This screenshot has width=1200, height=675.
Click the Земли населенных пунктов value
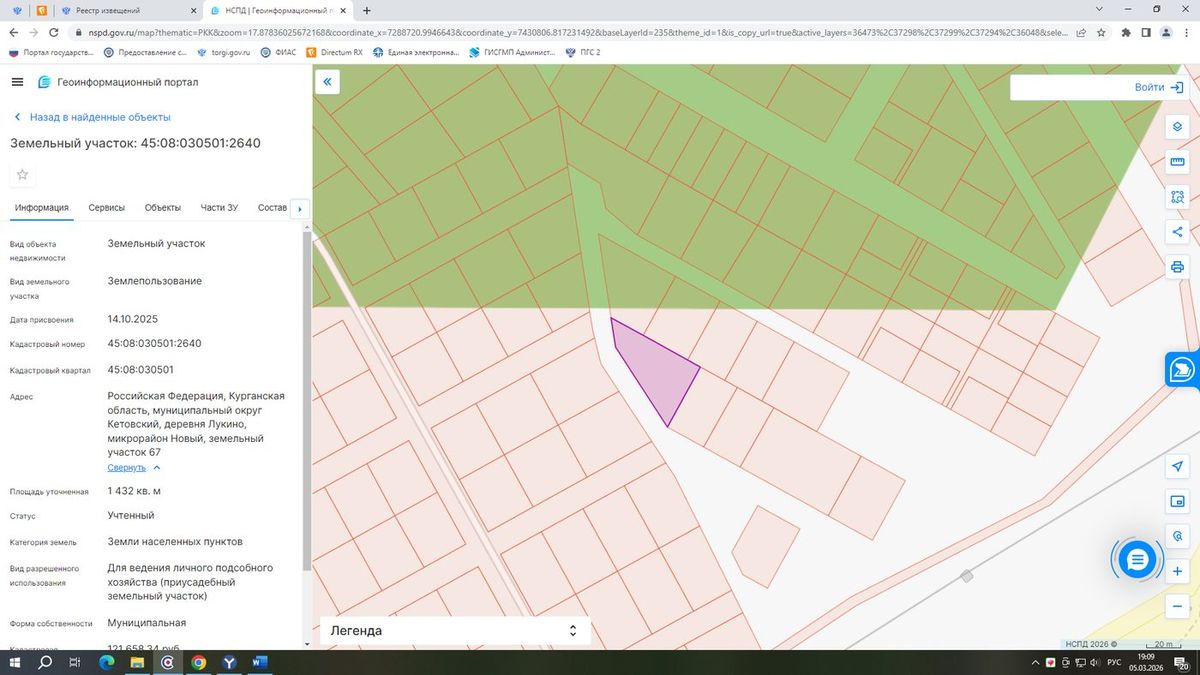click(175, 541)
